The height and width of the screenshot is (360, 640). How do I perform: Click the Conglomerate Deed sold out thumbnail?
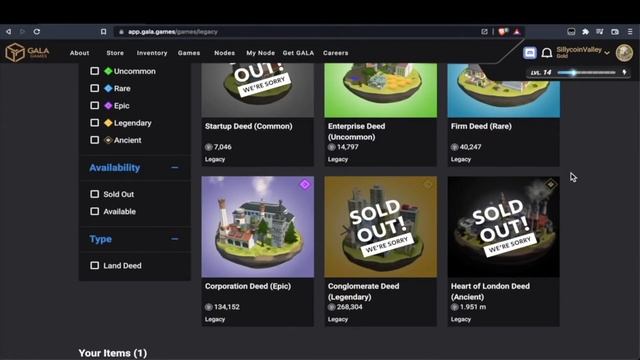380,227
